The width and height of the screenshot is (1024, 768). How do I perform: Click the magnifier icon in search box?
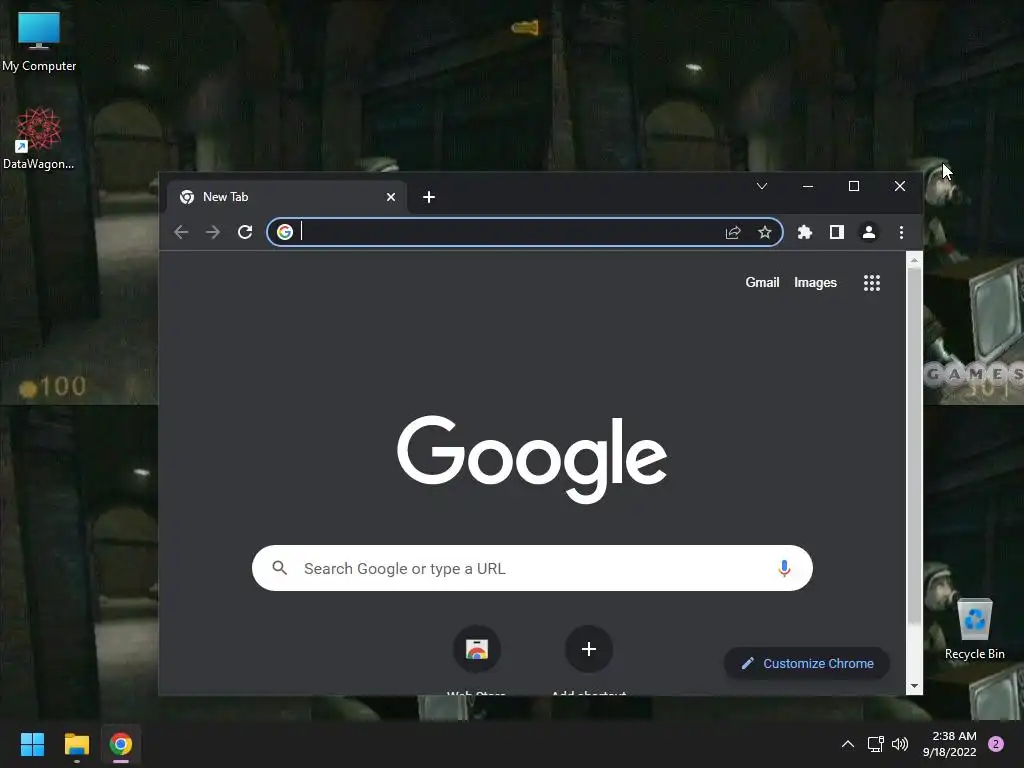(x=280, y=568)
